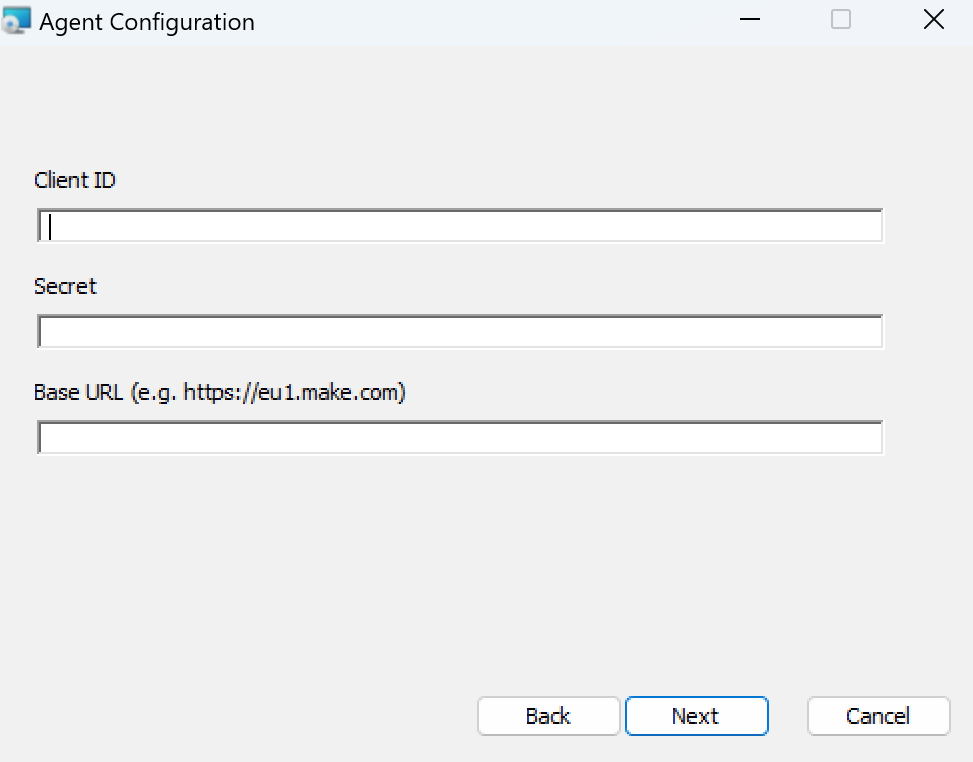Select the Base URL input field
Screen dimensions: 973x762
click(x=460, y=438)
